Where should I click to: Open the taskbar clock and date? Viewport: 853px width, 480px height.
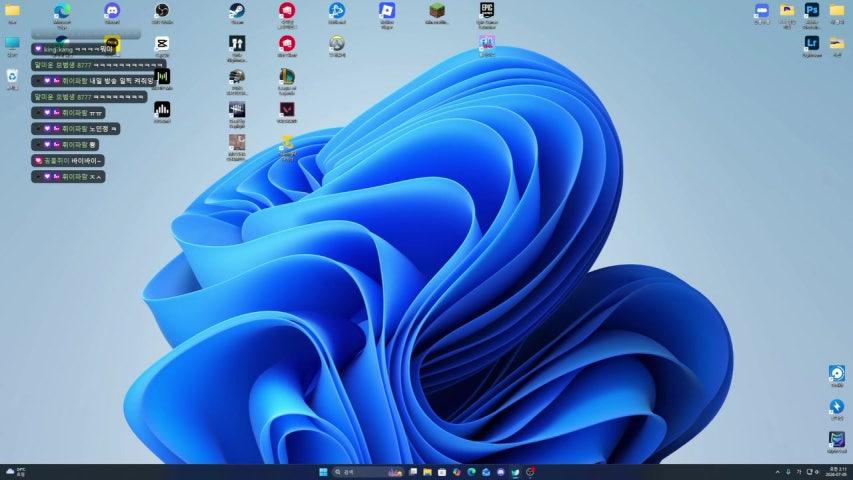(x=837, y=472)
